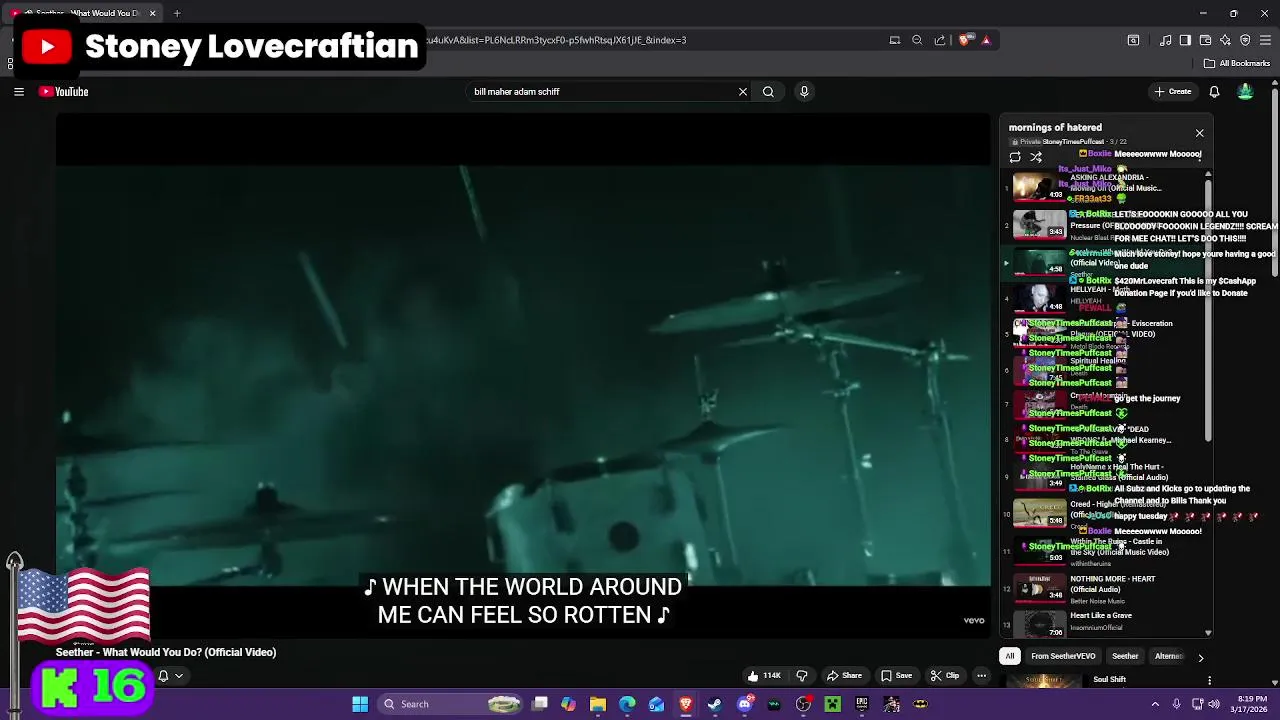Toggle the Brave sidebar panel
This screenshot has height=720, width=1280.
coord(1185,40)
